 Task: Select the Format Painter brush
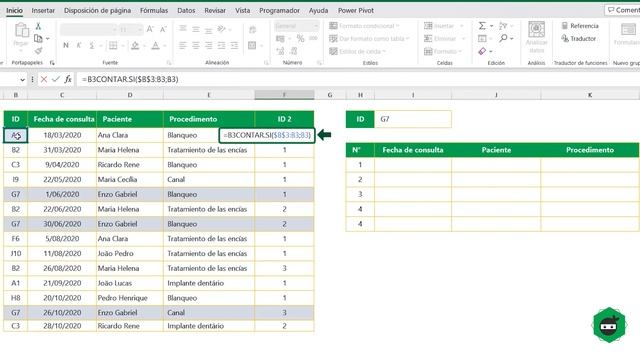coord(38,51)
